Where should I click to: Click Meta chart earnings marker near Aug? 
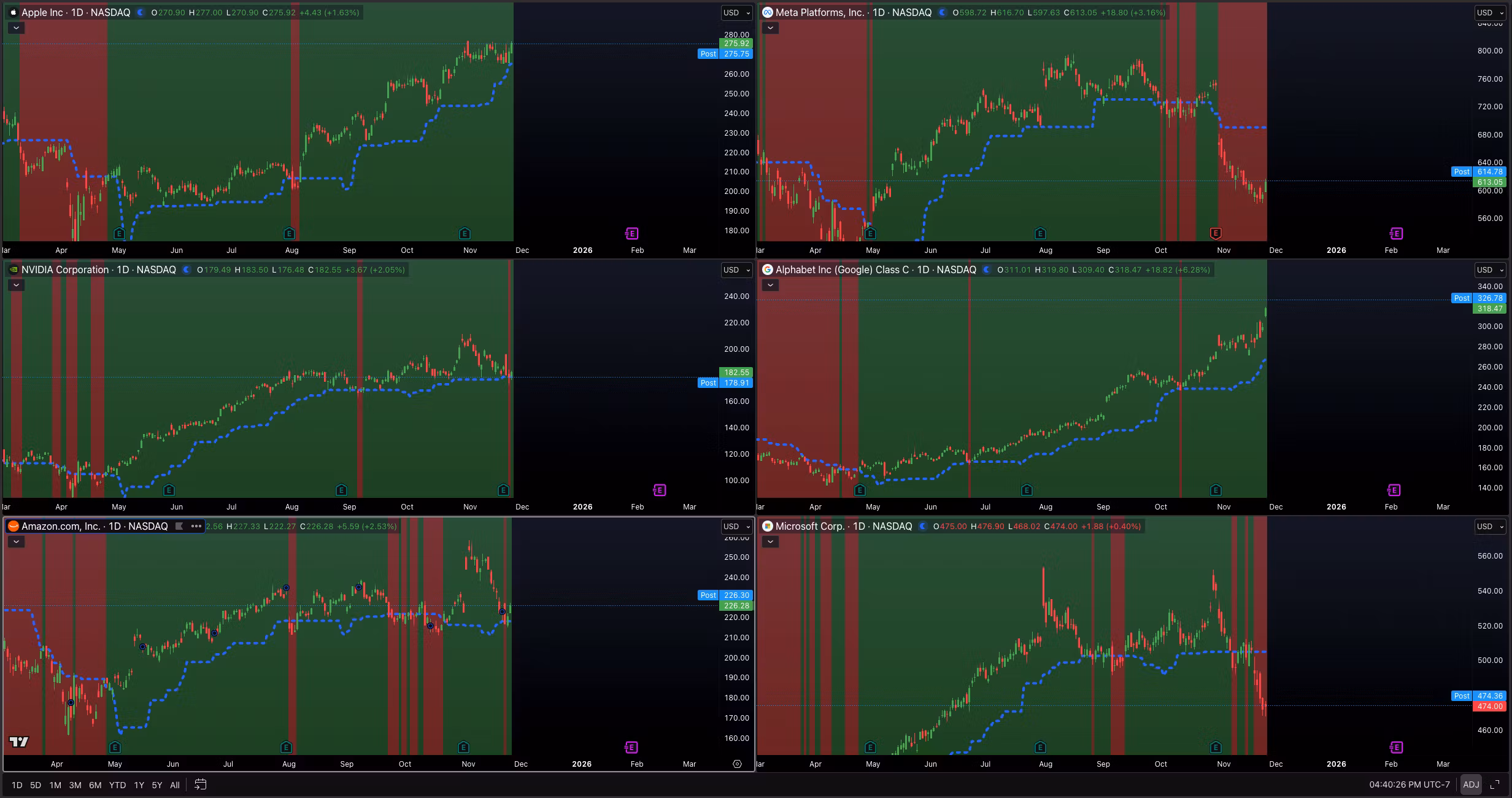(x=1040, y=233)
